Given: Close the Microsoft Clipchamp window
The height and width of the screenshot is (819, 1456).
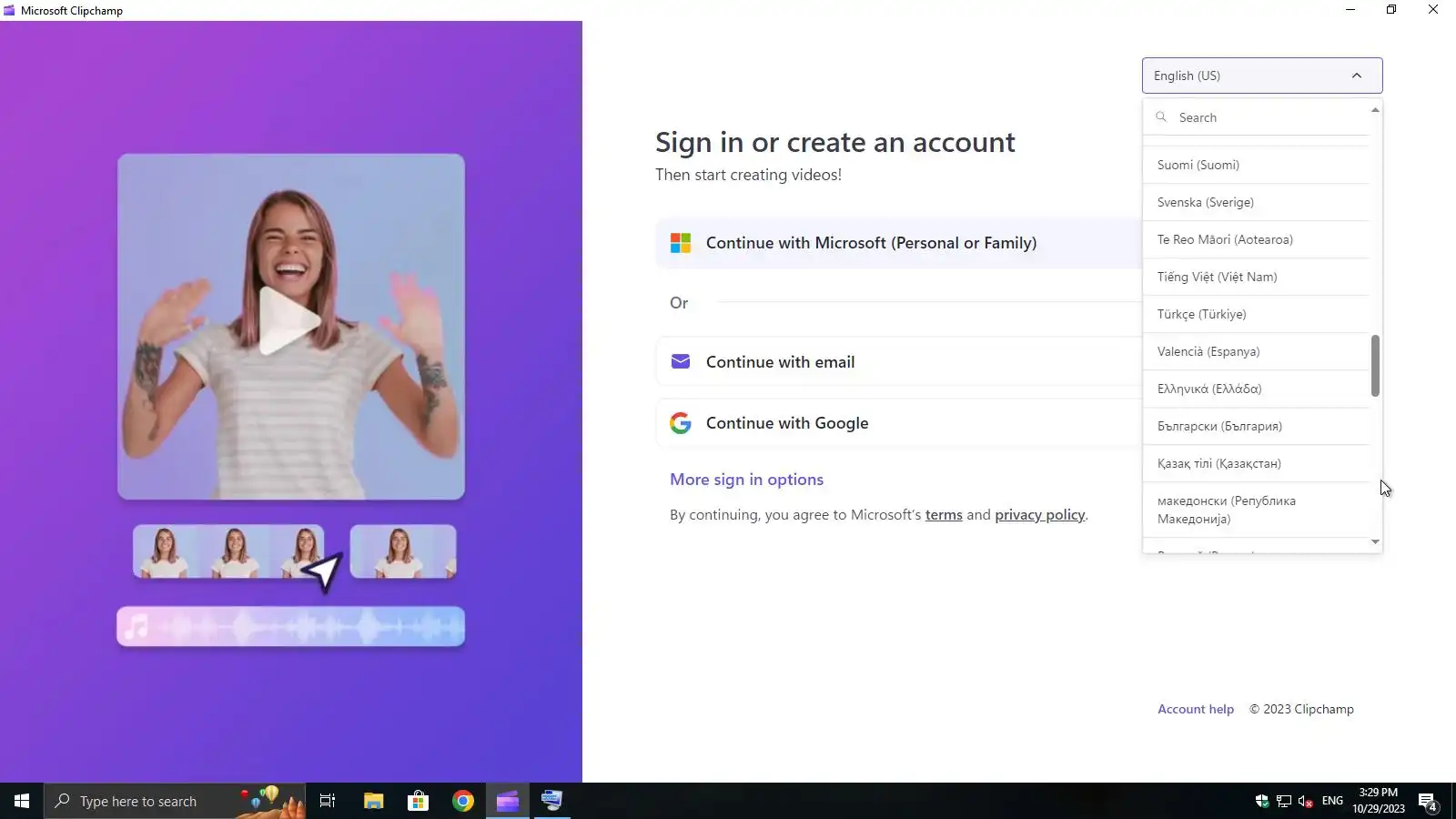Looking at the screenshot, I should (x=1433, y=10).
